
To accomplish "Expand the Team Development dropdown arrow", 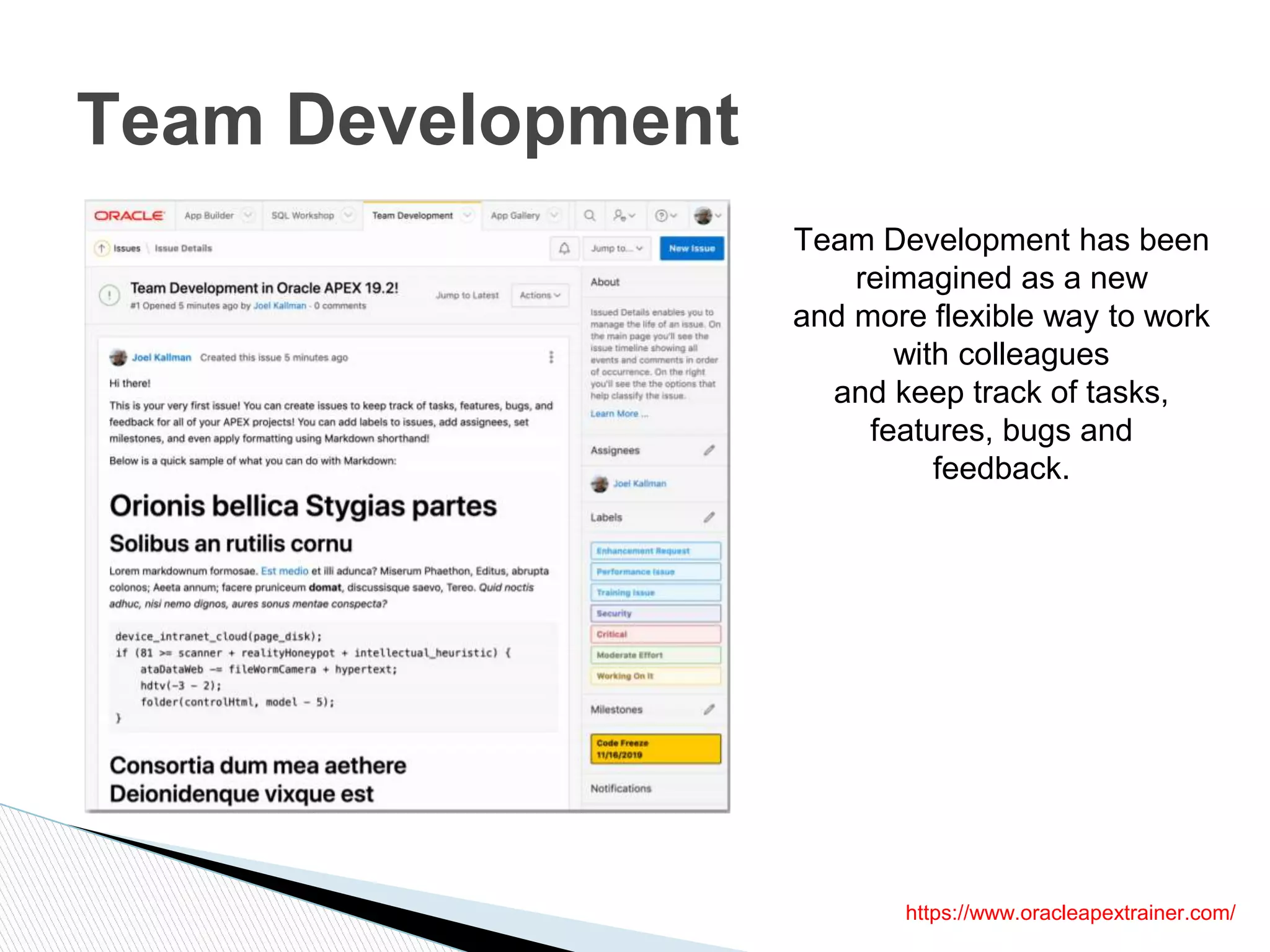I will tap(468, 216).
